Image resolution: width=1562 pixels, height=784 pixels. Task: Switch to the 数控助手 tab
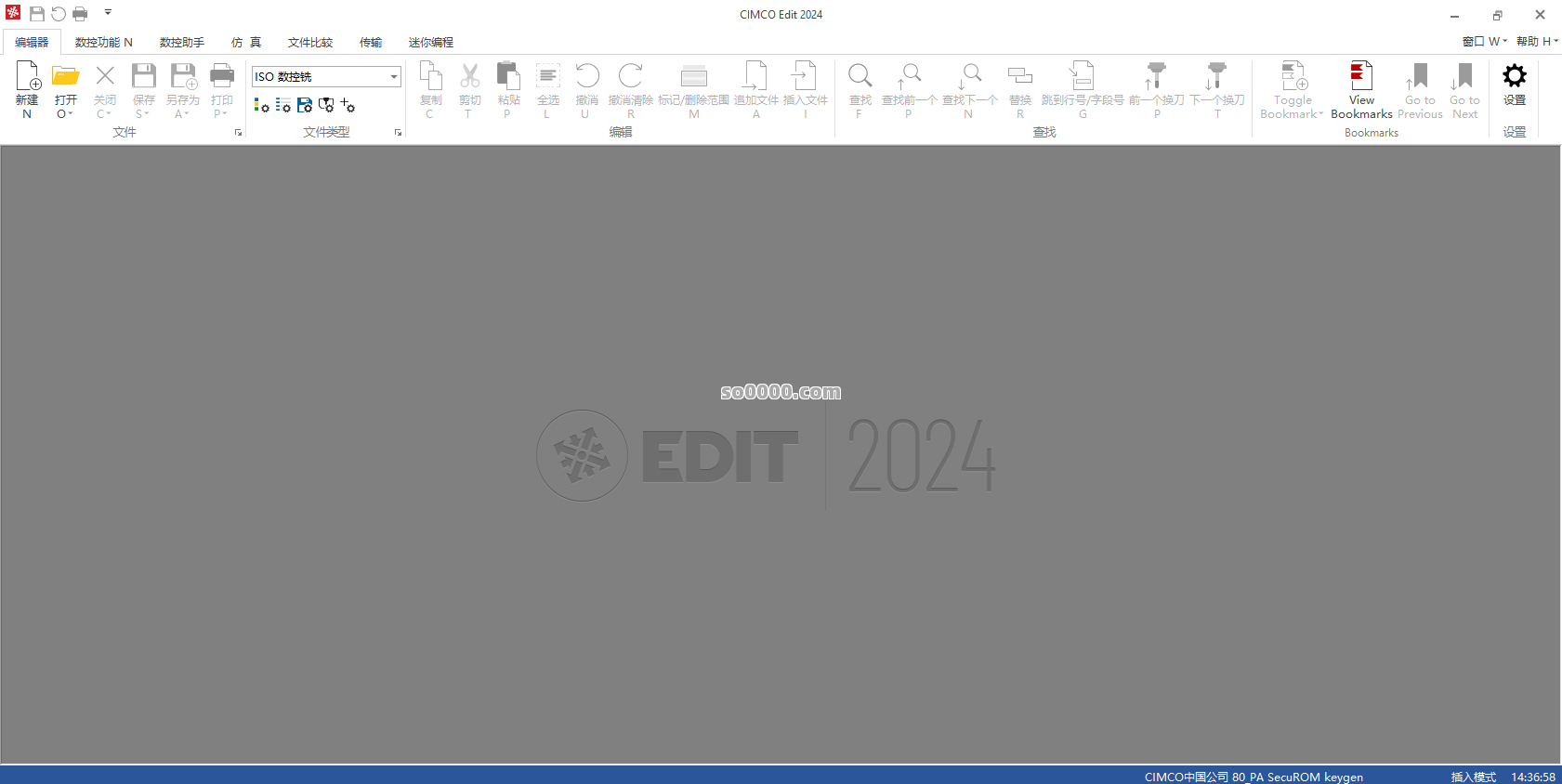(x=182, y=42)
